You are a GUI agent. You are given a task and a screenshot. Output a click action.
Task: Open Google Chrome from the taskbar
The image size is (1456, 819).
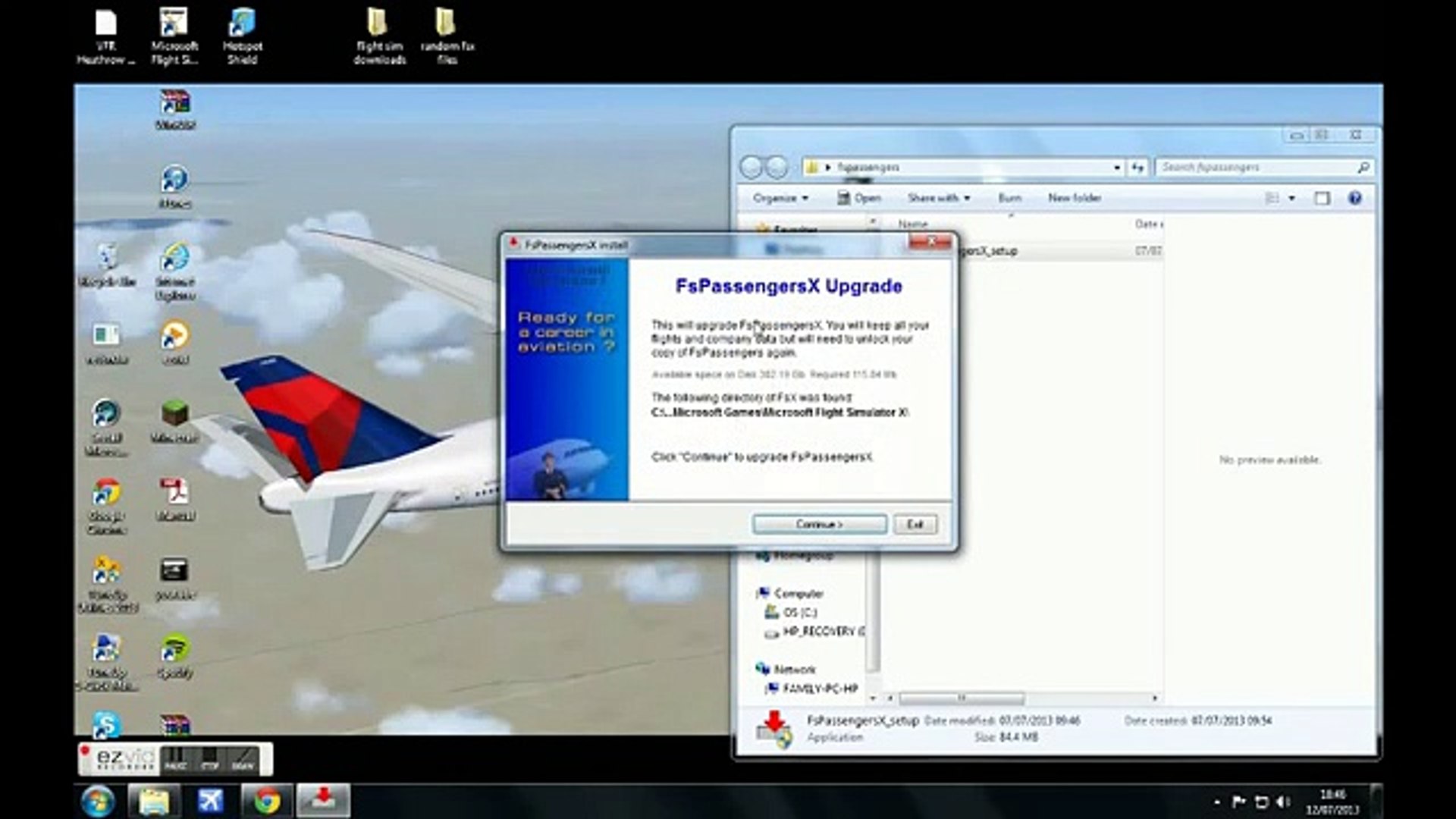pyautogui.click(x=266, y=801)
